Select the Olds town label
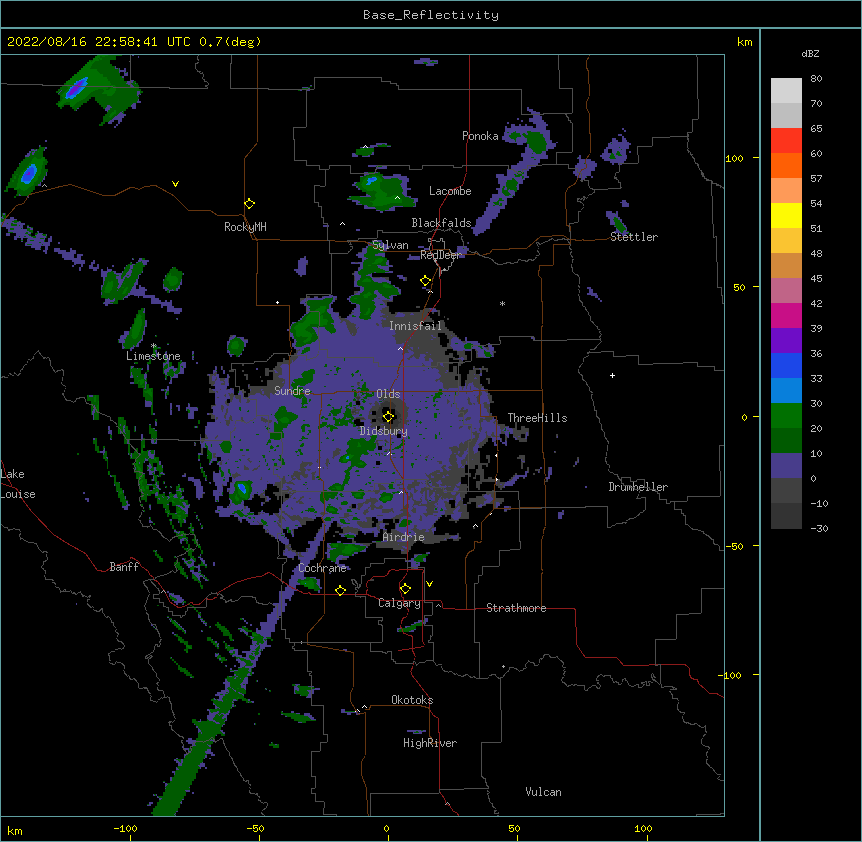This screenshot has height=842, width=862. 388,394
